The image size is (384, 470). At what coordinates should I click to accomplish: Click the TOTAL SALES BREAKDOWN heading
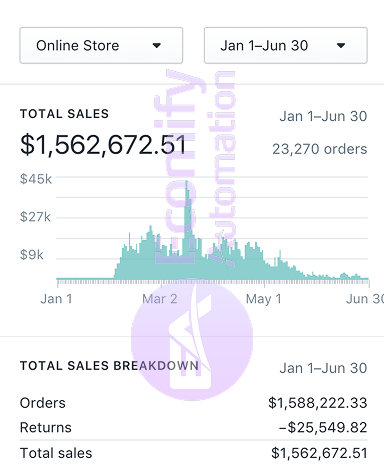(x=109, y=366)
